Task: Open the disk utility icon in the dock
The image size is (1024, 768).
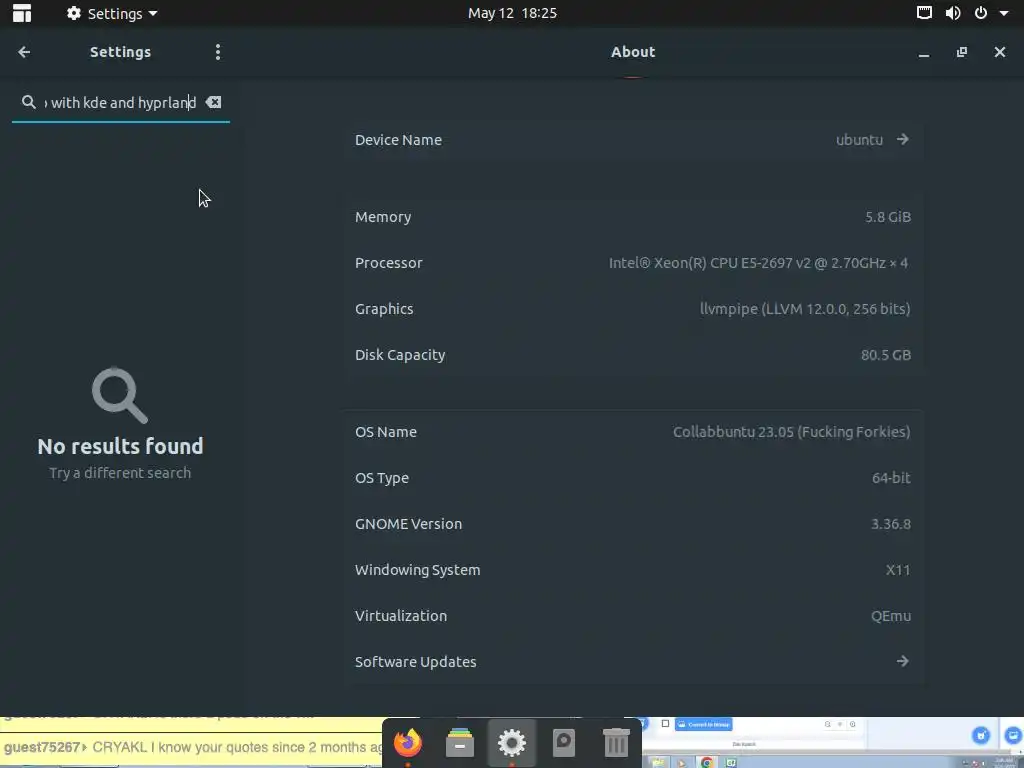Action: point(564,743)
